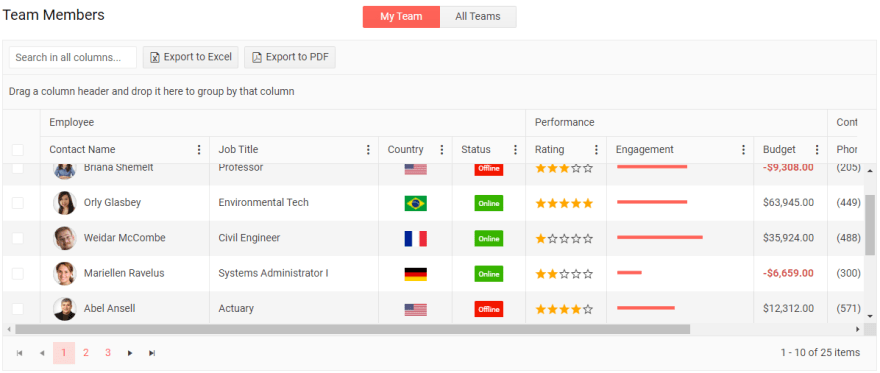Image resolution: width=880 pixels, height=373 pixels.
Task: Click Weidar McCombe's avatar photo
Action: (65, 238)
